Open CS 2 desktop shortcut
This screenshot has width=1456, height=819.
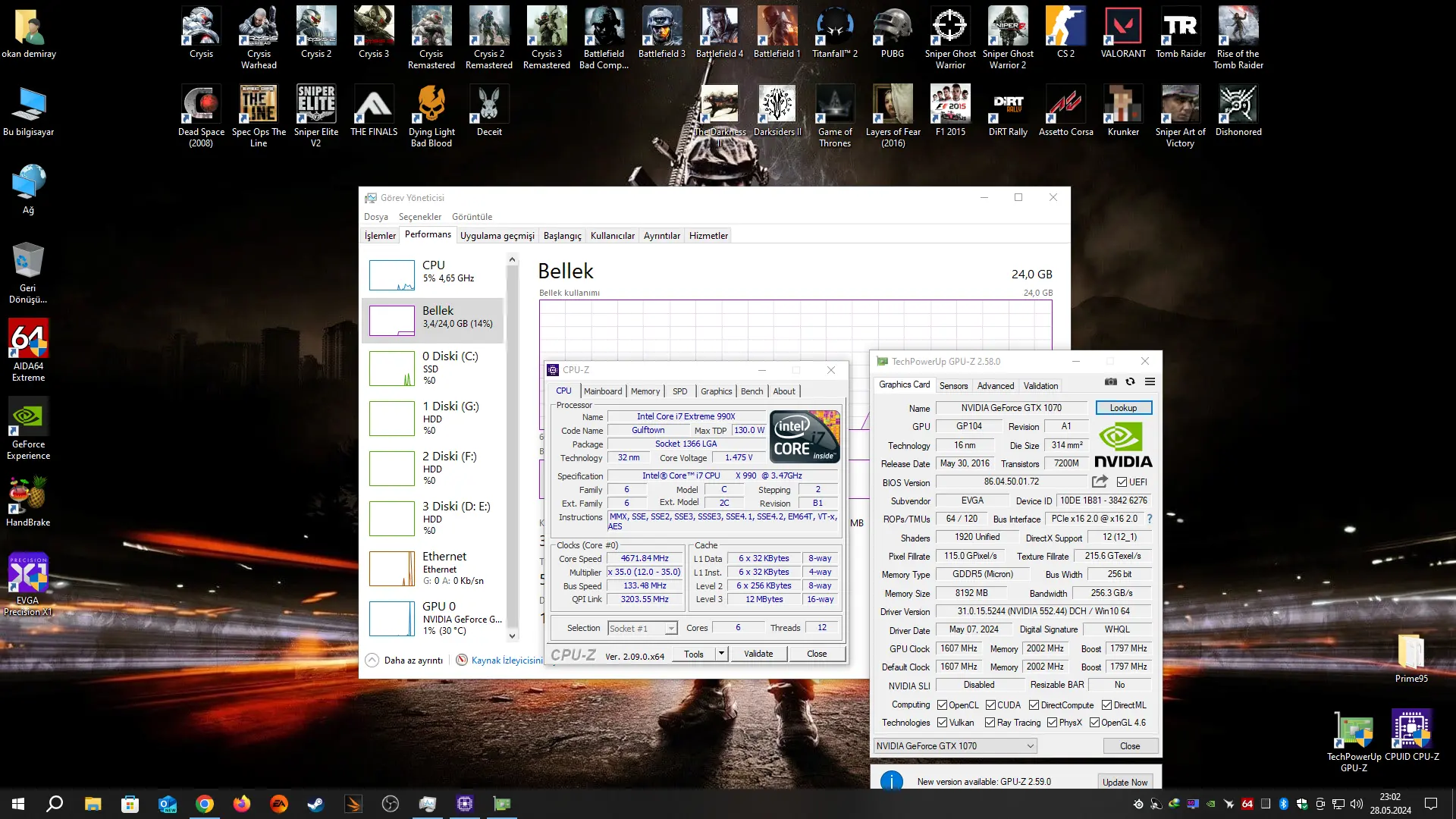coord(1065,33)
